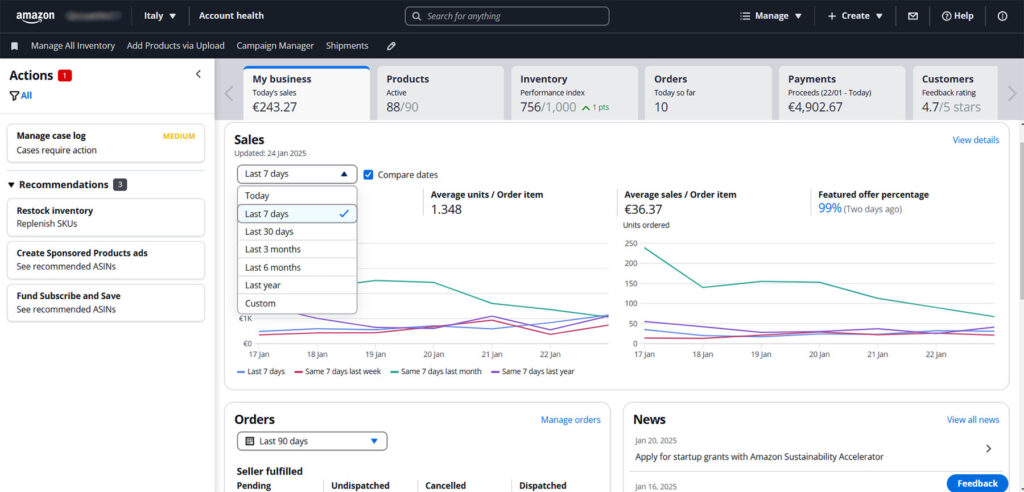Click the red Actions notification badge
Viewport: 1024px width, 492px height.
tap(65, 76)
